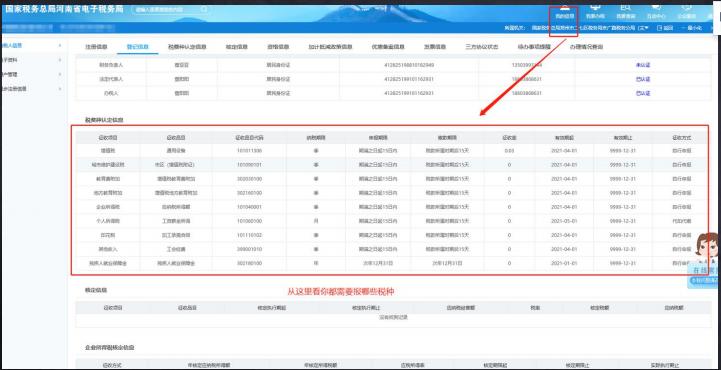Open the 互动中心 top navigation icon

click(656, 11)
